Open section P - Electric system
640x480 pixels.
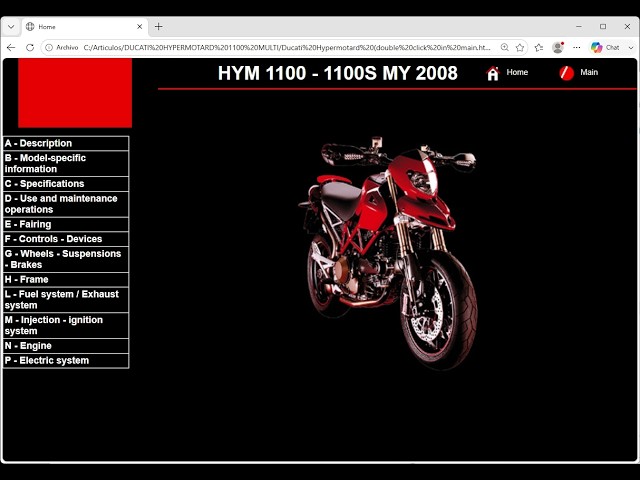coord(66,360)
